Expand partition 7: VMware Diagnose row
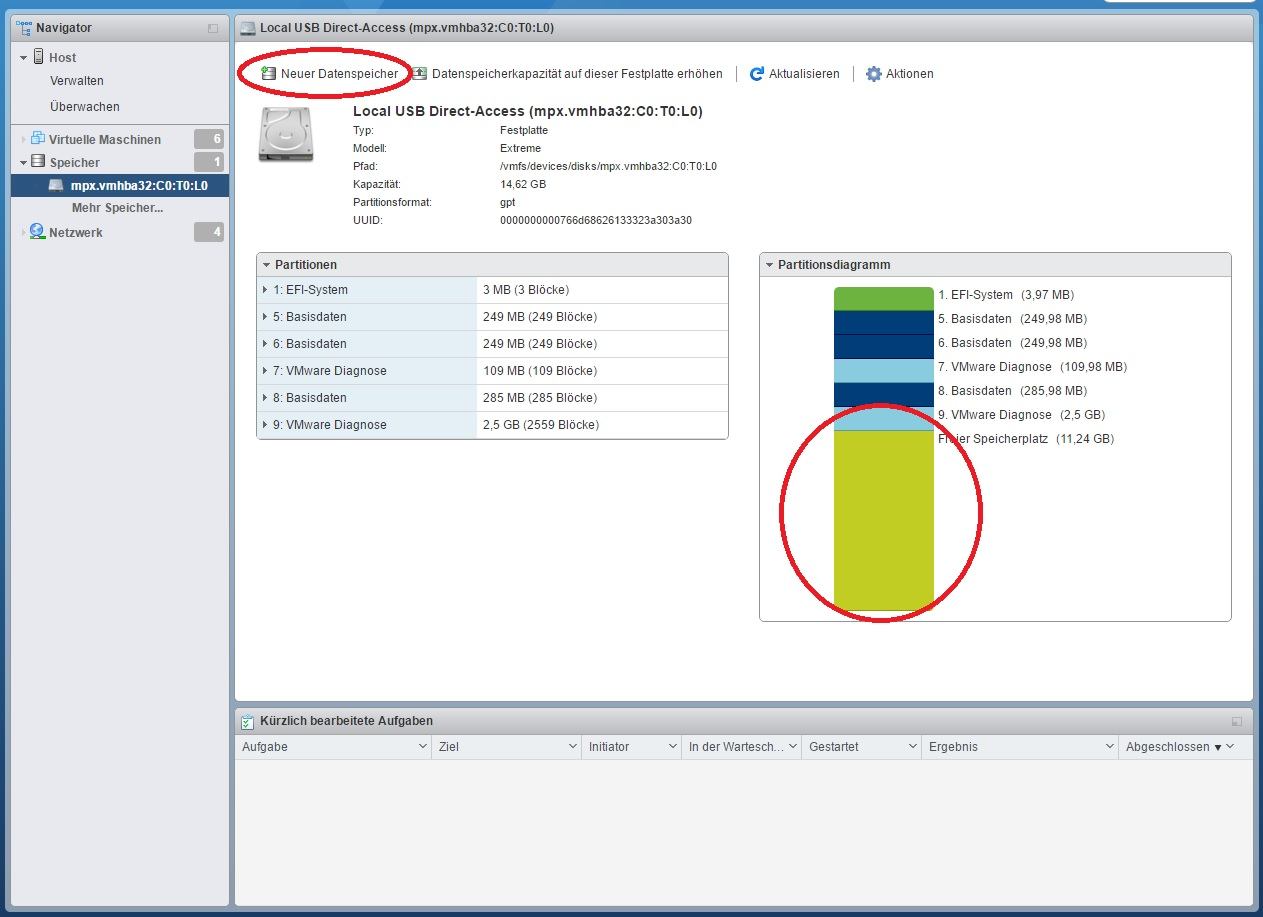The width and height of the screenshot is (1263, 917). [265, 371]
